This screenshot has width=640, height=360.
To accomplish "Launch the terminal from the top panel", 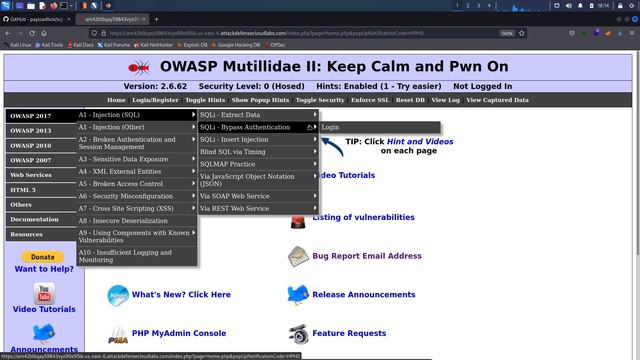I will (x=64, y=6).
